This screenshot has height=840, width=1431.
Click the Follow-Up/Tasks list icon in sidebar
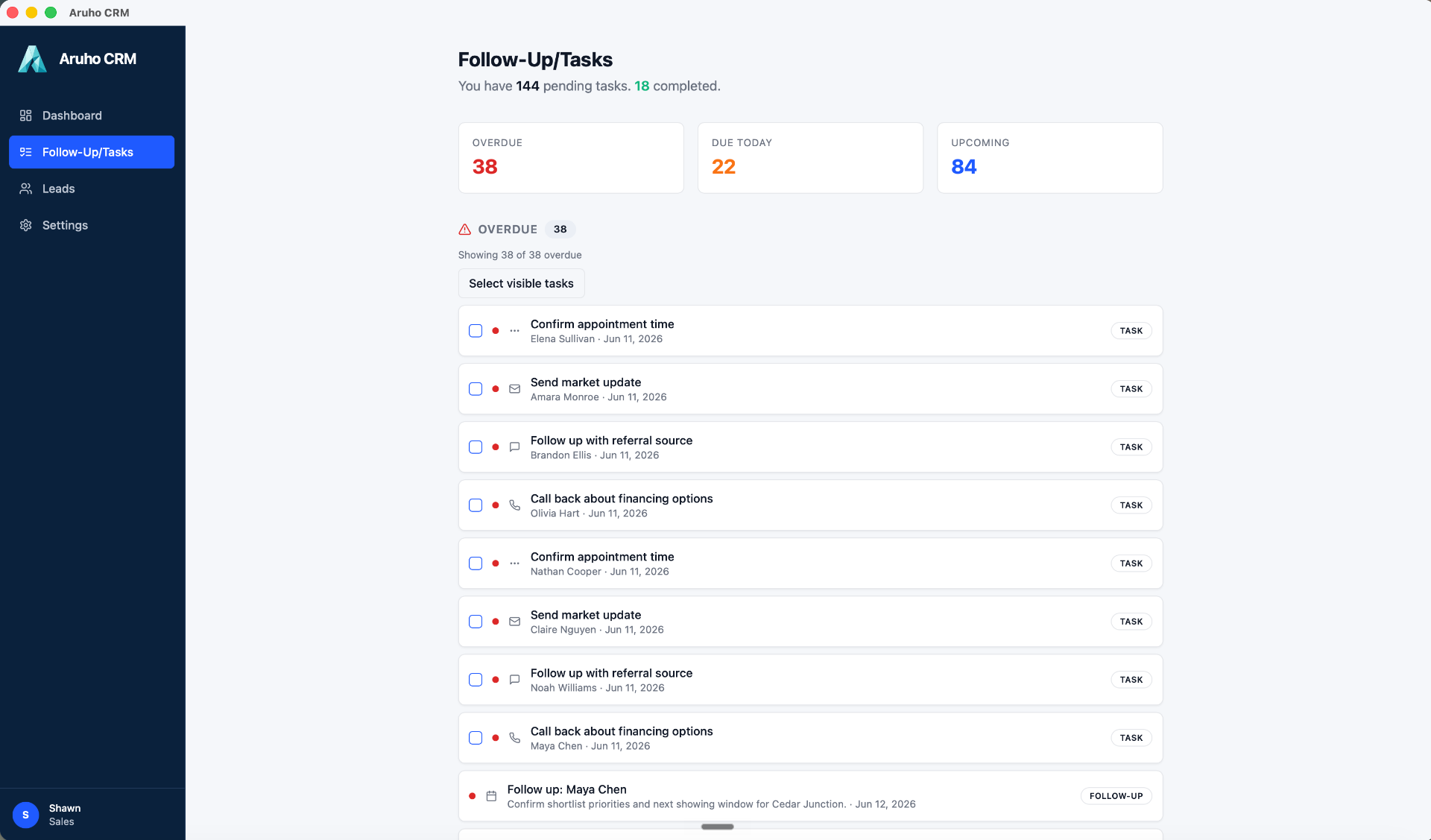point(26,152)
